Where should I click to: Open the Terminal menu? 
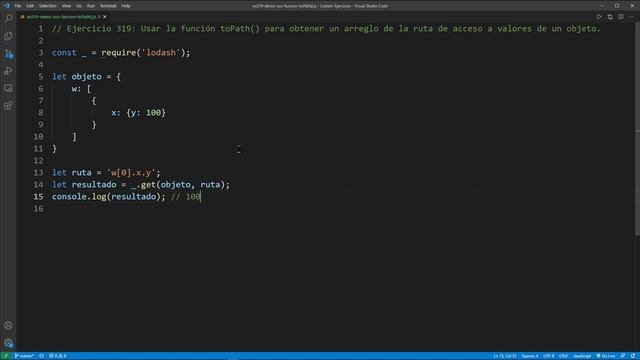point(108,6)
